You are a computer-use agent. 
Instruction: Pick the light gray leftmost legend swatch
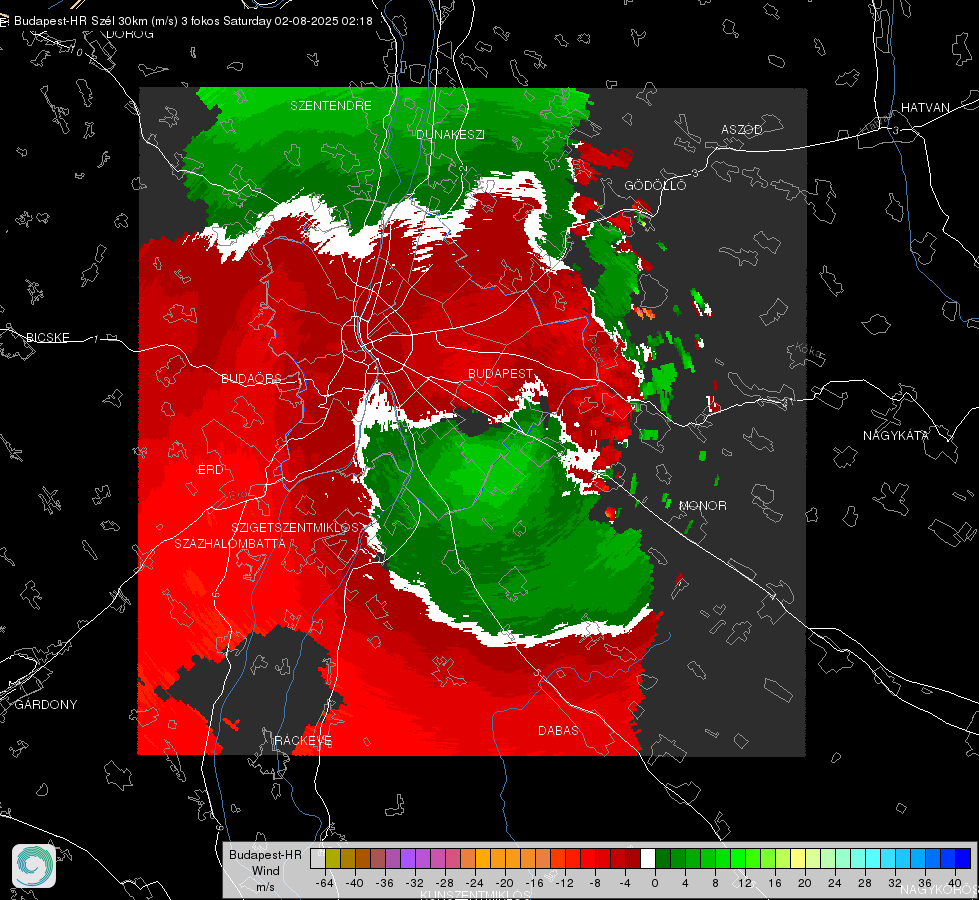tap(318, 858)
